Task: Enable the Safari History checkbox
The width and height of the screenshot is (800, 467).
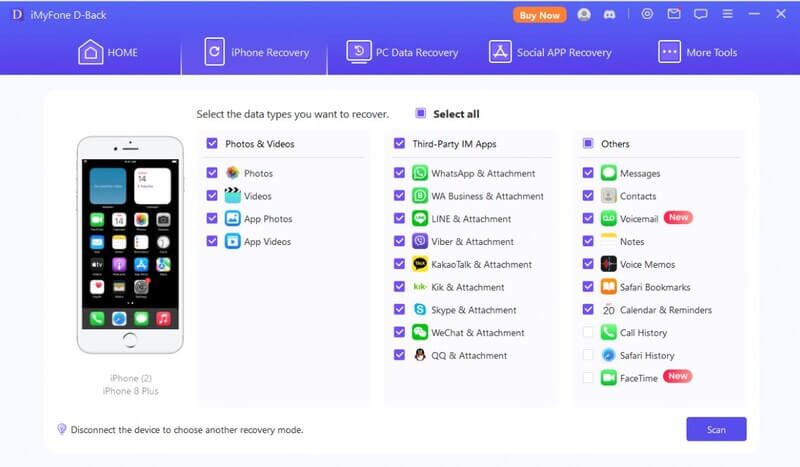Action: tap(588, 355)
